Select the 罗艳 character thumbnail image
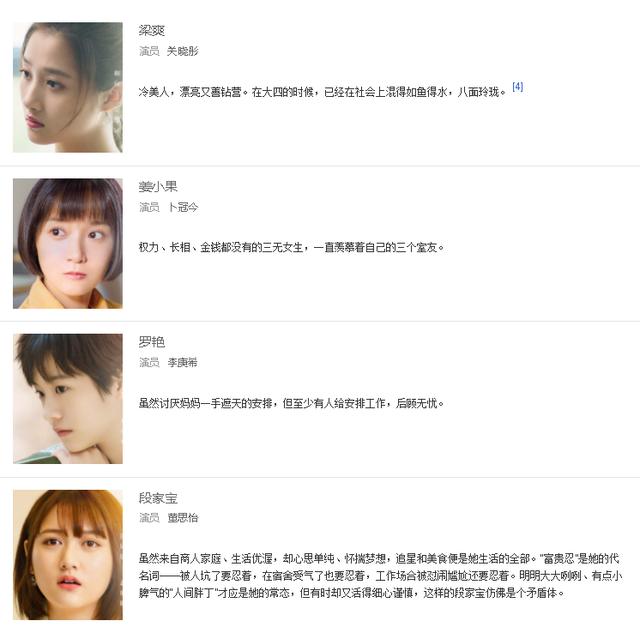The height and width of the screenshot is (627, 640). click(68, 399)
